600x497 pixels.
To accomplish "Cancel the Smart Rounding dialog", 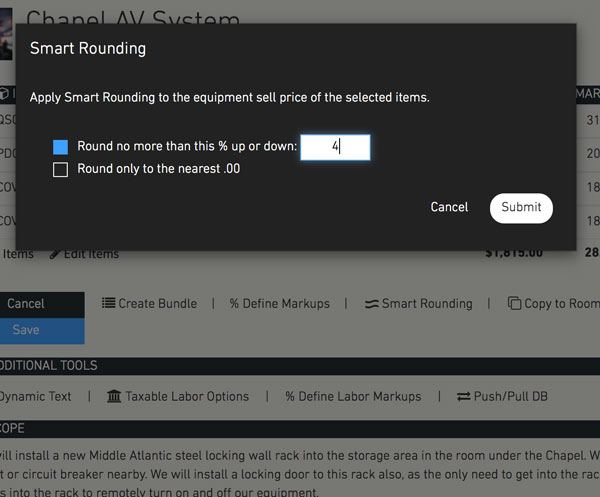I will (x=449, y=207).
